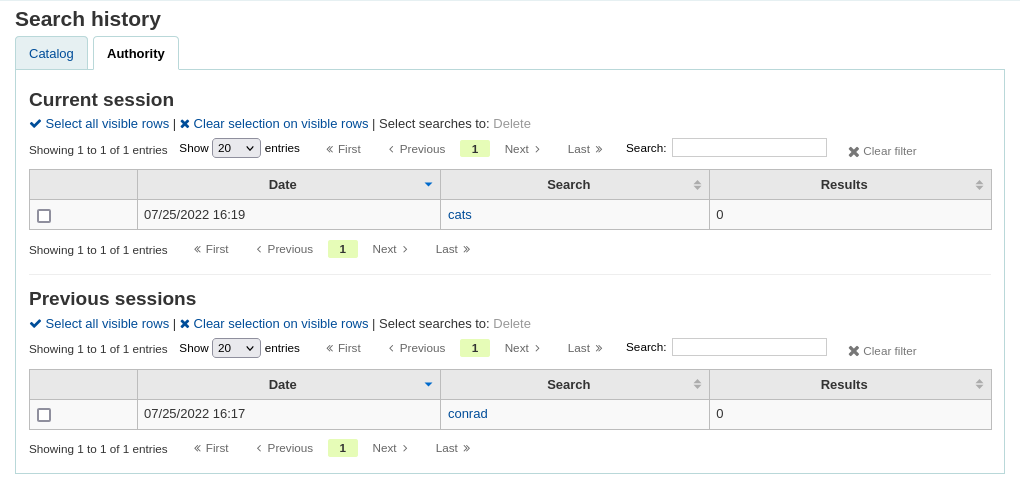Click Clear filter X icon in Current session
This screenshot has width=1020, height=485.
pyautogui.click(x=854, y=152)
